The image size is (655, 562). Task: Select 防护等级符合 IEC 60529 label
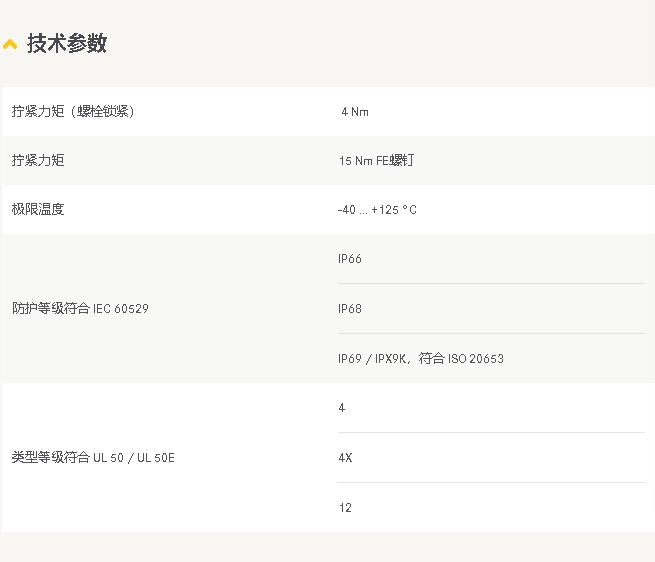coord(80,308)
